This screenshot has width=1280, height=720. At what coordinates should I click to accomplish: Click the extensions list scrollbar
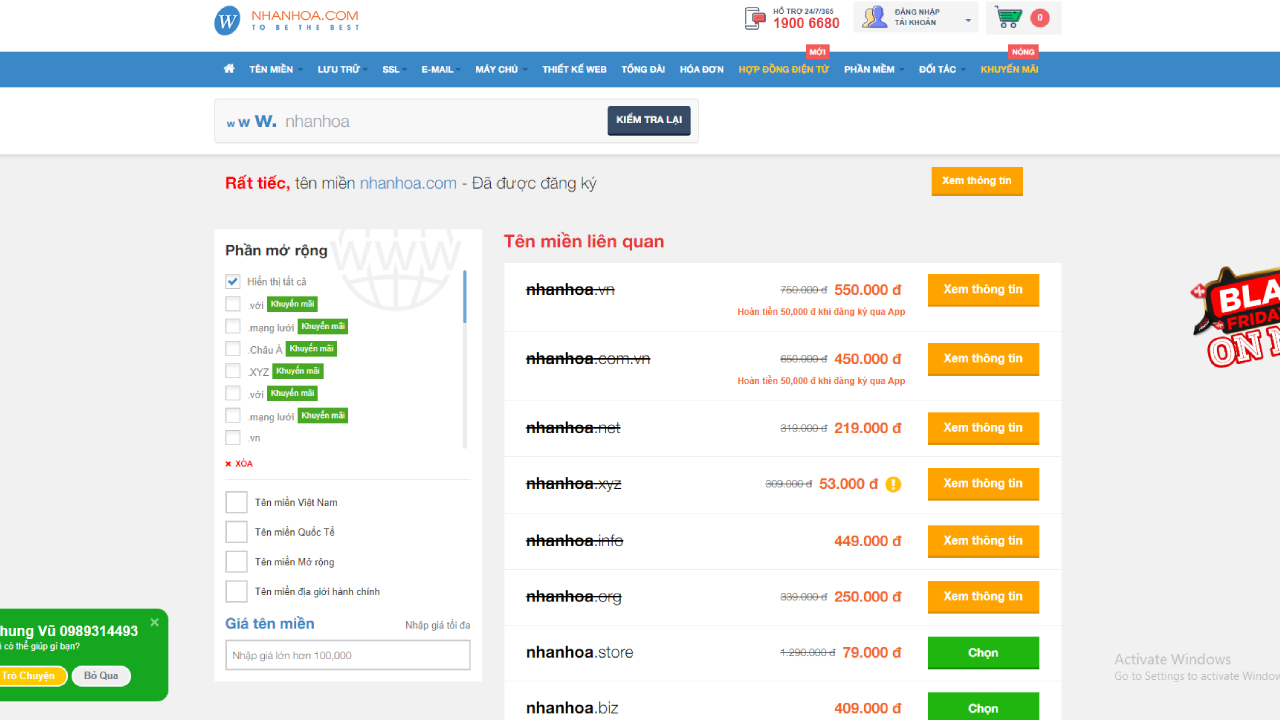[464, 297]
